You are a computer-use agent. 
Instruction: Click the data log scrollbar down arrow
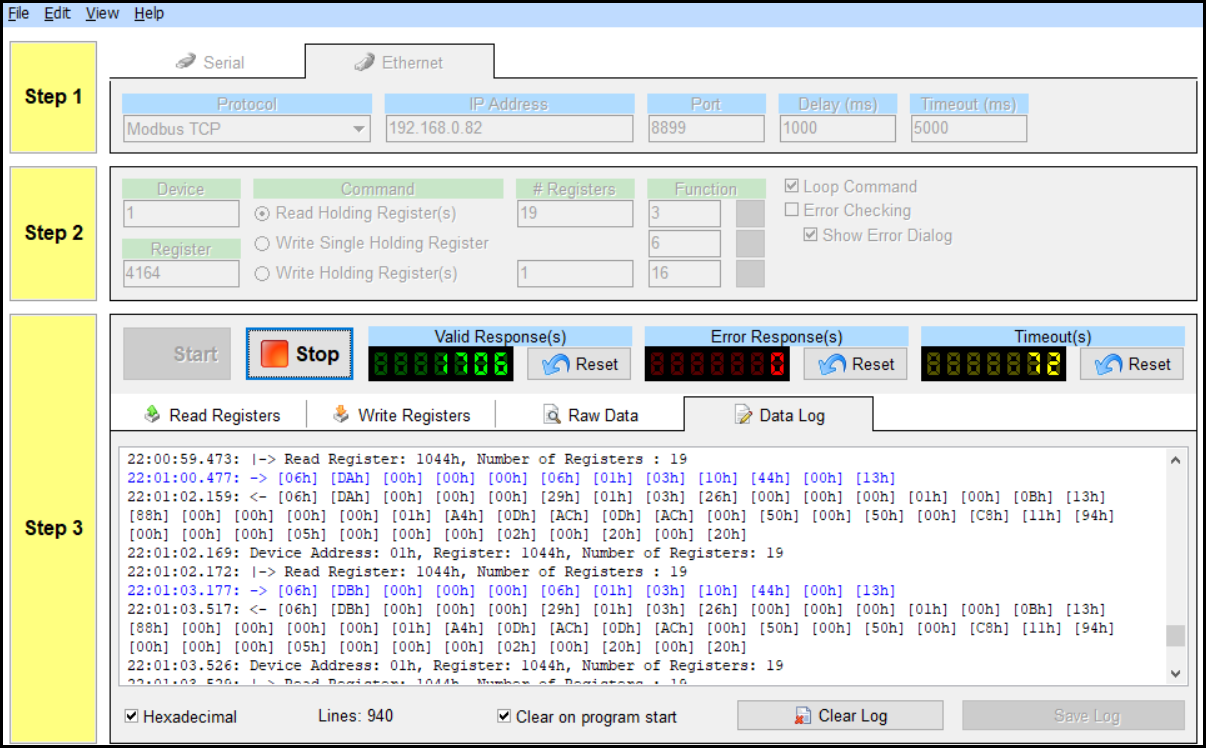(x=1176, y=674)
